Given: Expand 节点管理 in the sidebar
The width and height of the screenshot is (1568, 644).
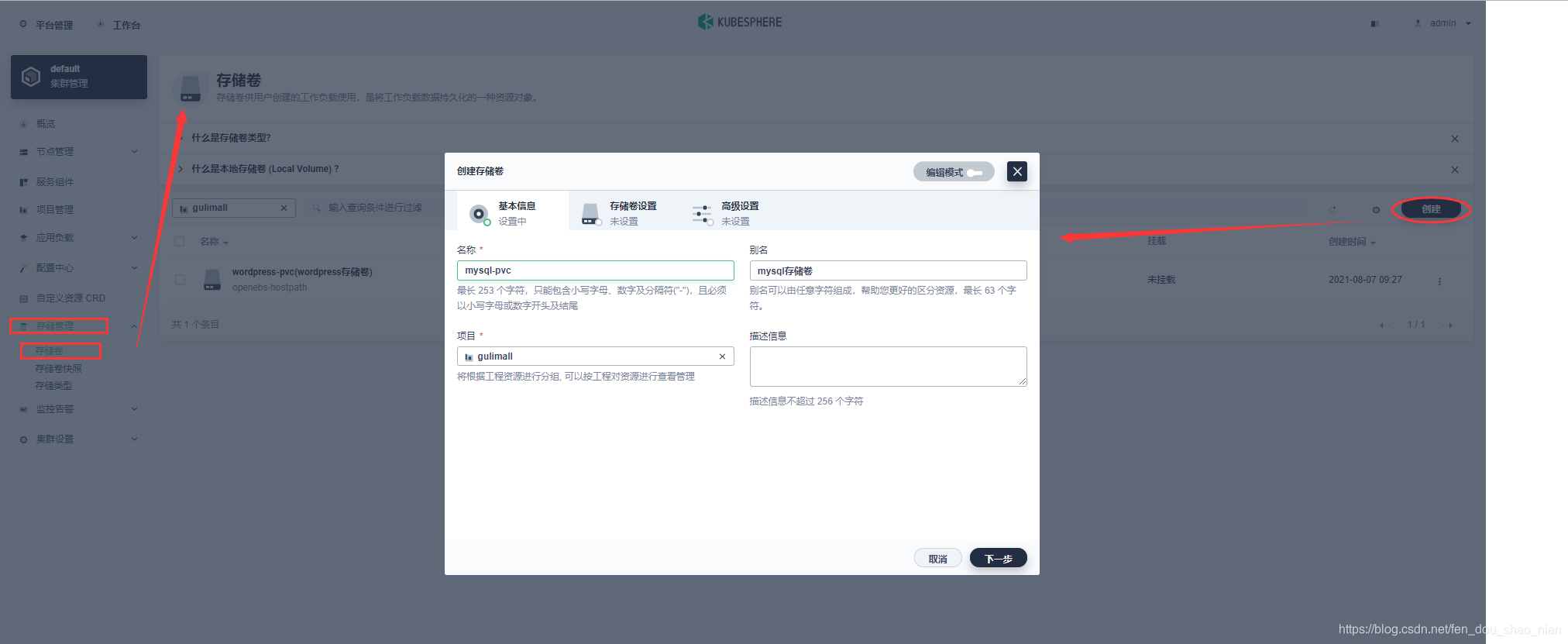Looking at the screenshot, I should [x=79, y=152].
